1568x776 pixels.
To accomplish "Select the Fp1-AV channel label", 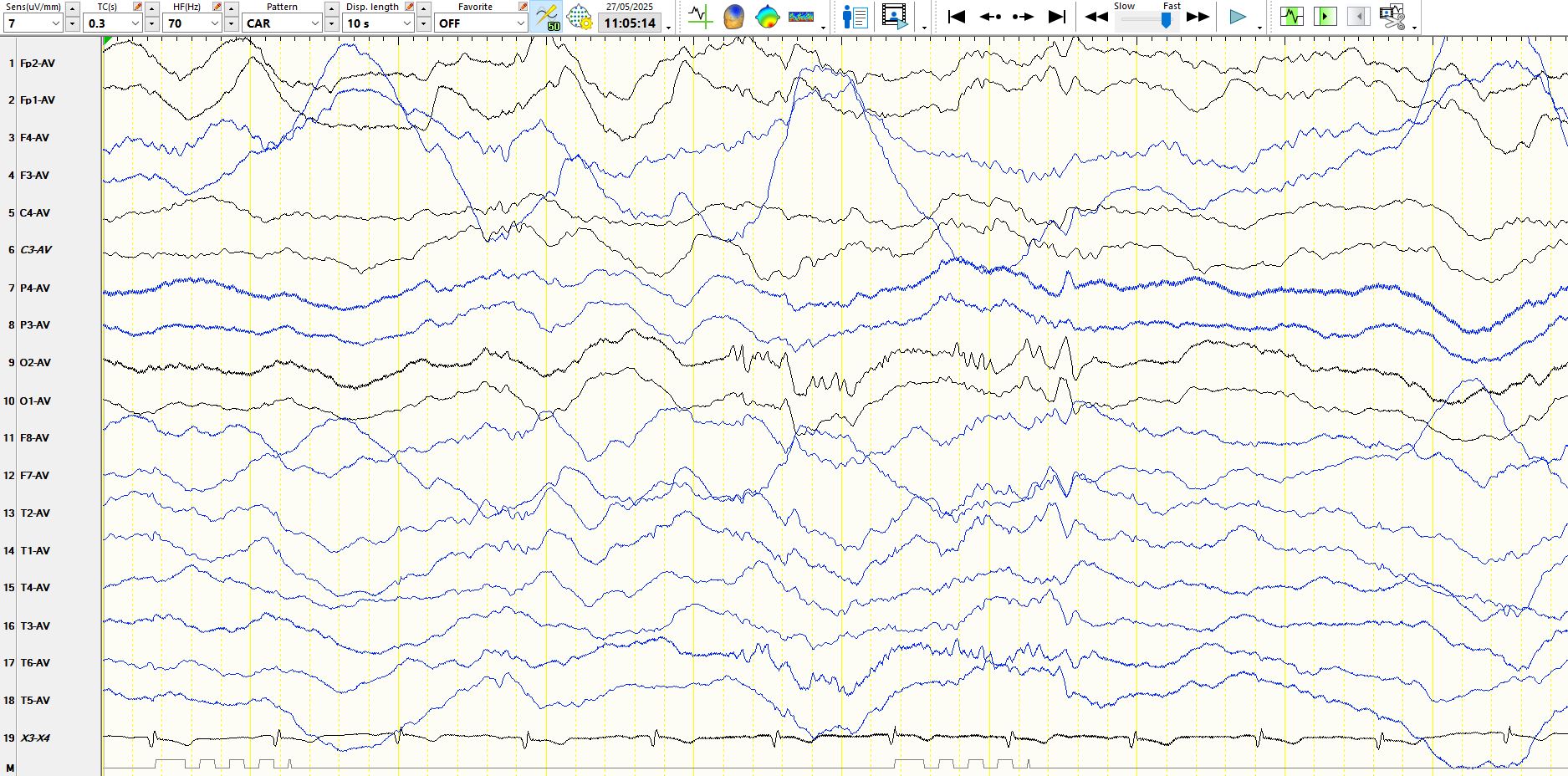I will (x=38, y=100).
